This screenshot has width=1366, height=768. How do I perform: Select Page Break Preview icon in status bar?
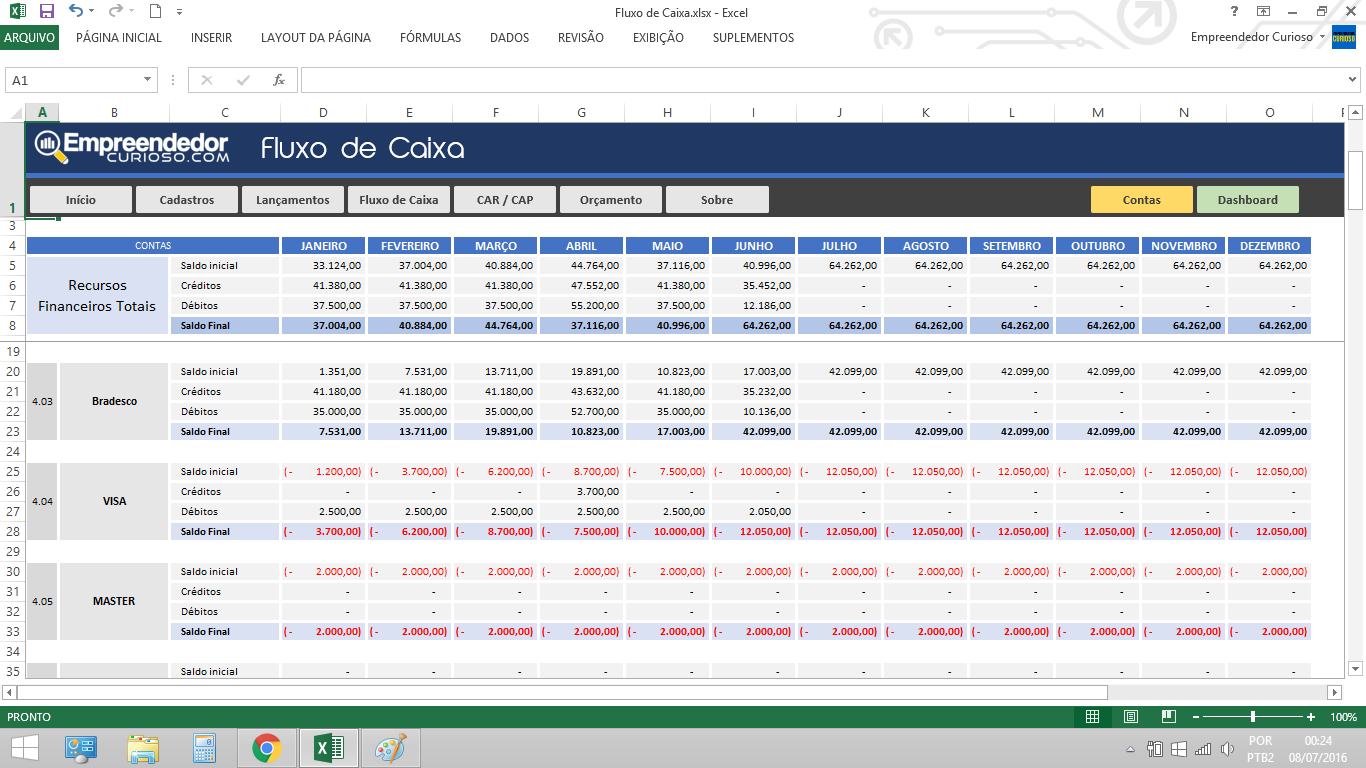(1167, 717)
